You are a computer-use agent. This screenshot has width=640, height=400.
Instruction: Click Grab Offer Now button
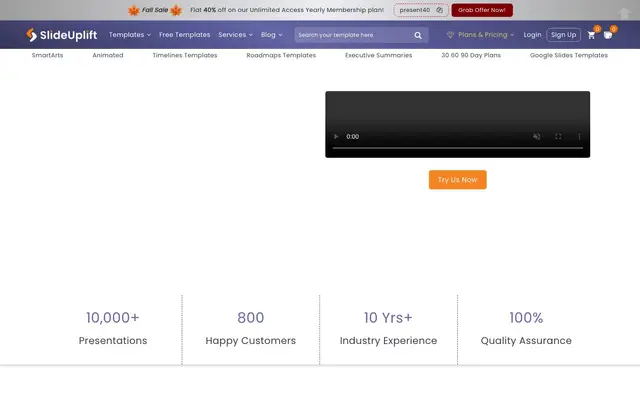pyautogui.click(x=482, y=10)
